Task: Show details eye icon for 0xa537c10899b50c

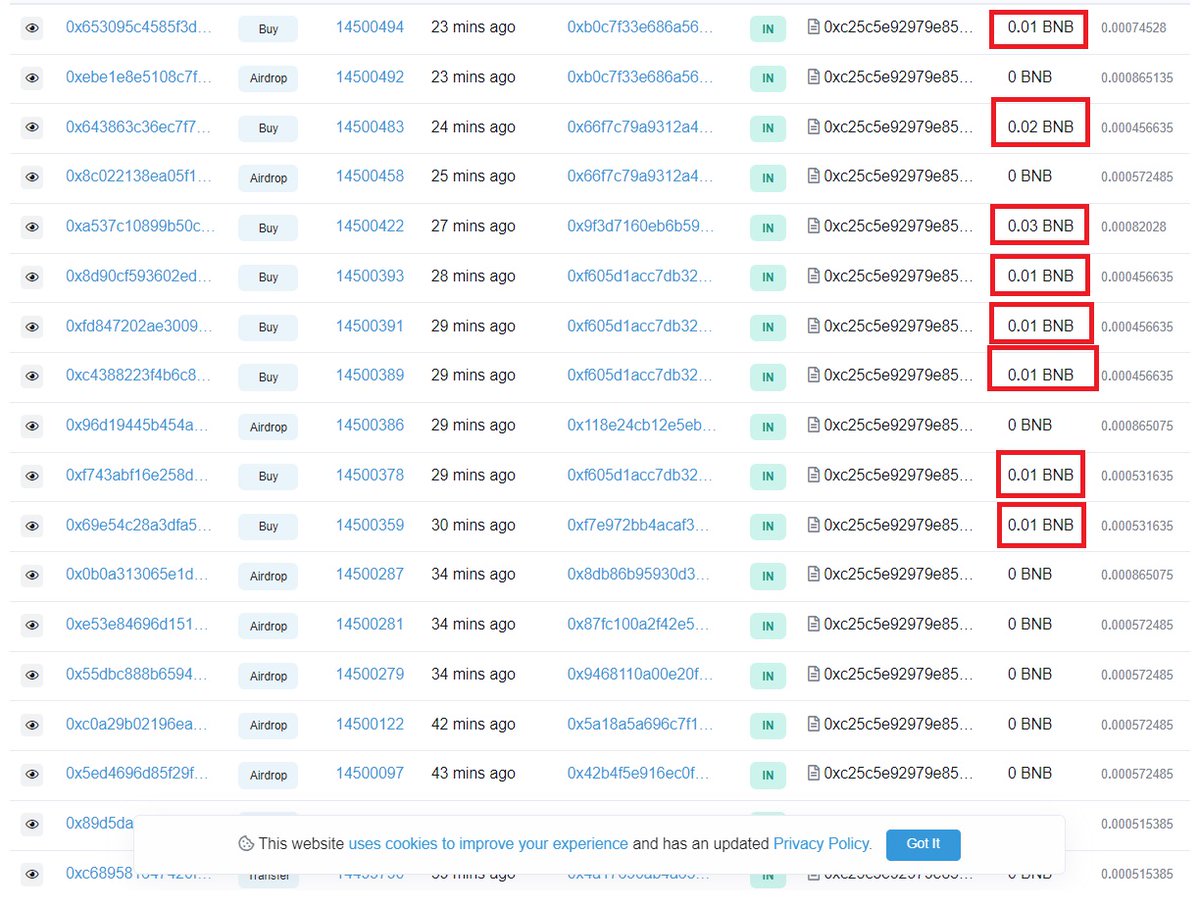Action: click(x=32, y=227)
